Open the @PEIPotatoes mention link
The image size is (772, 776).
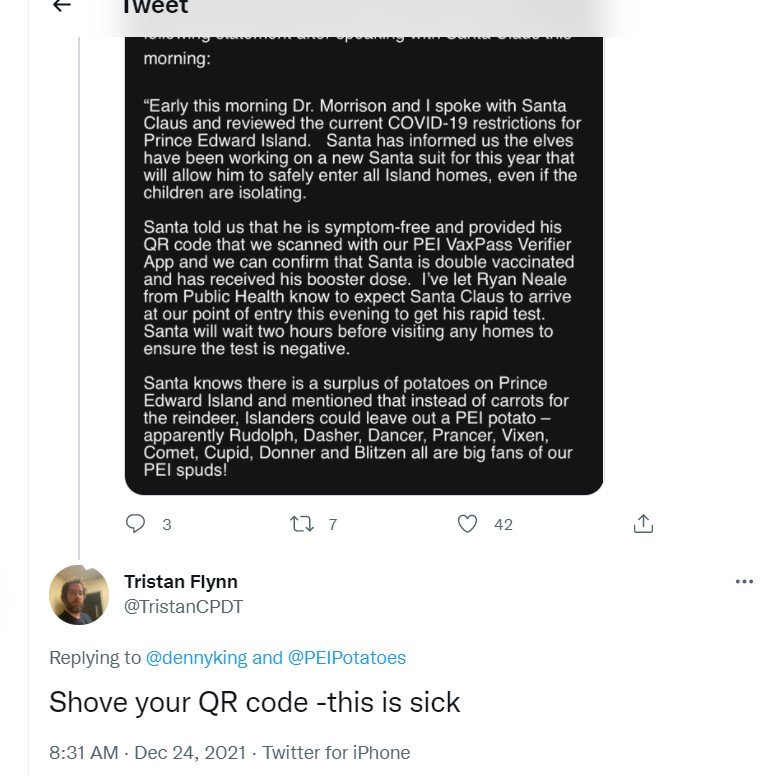pos(347,657)
